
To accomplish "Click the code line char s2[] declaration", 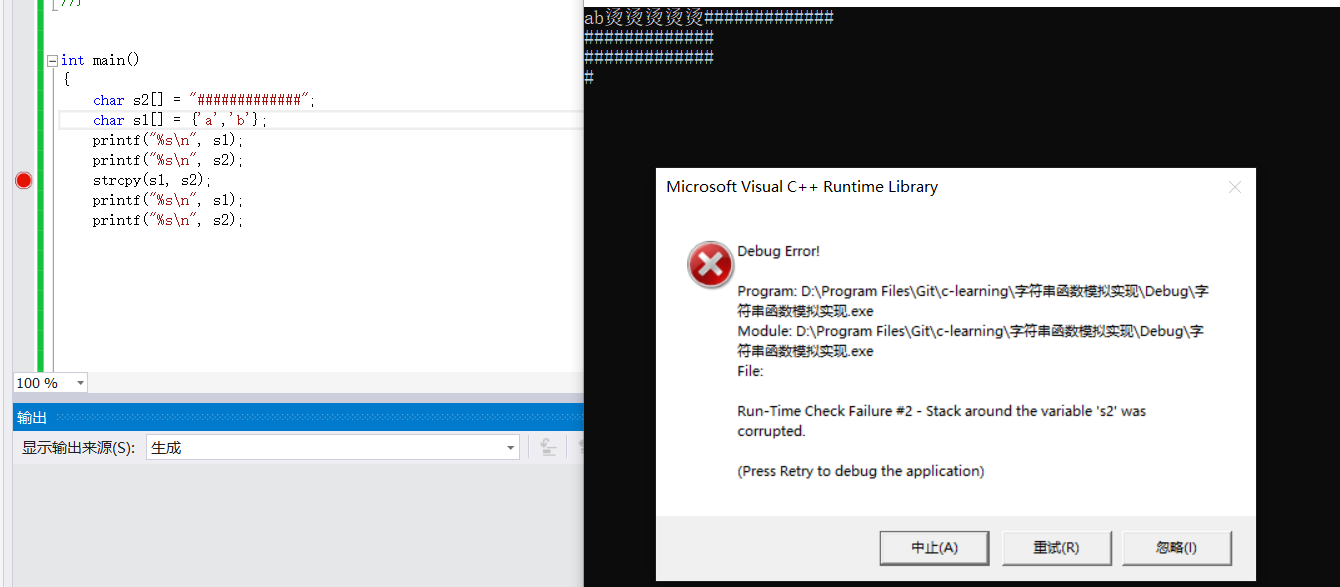I will (204, 100).
